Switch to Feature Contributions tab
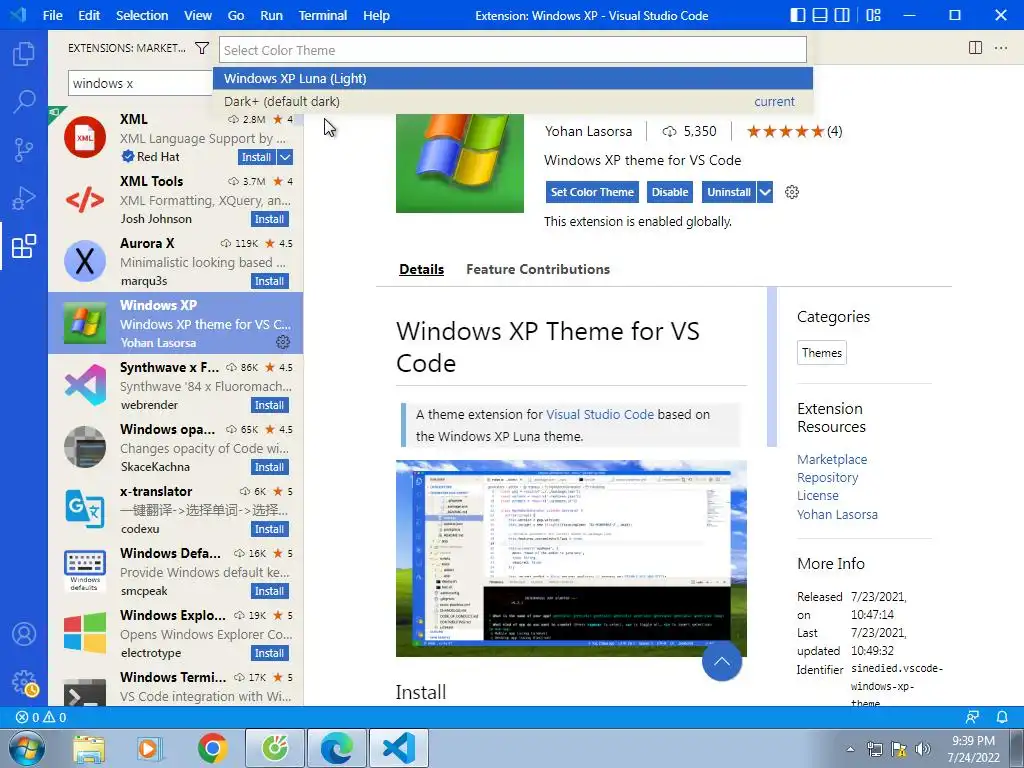Viewport: 1024px width, 768px height. [x=537, y=269]
